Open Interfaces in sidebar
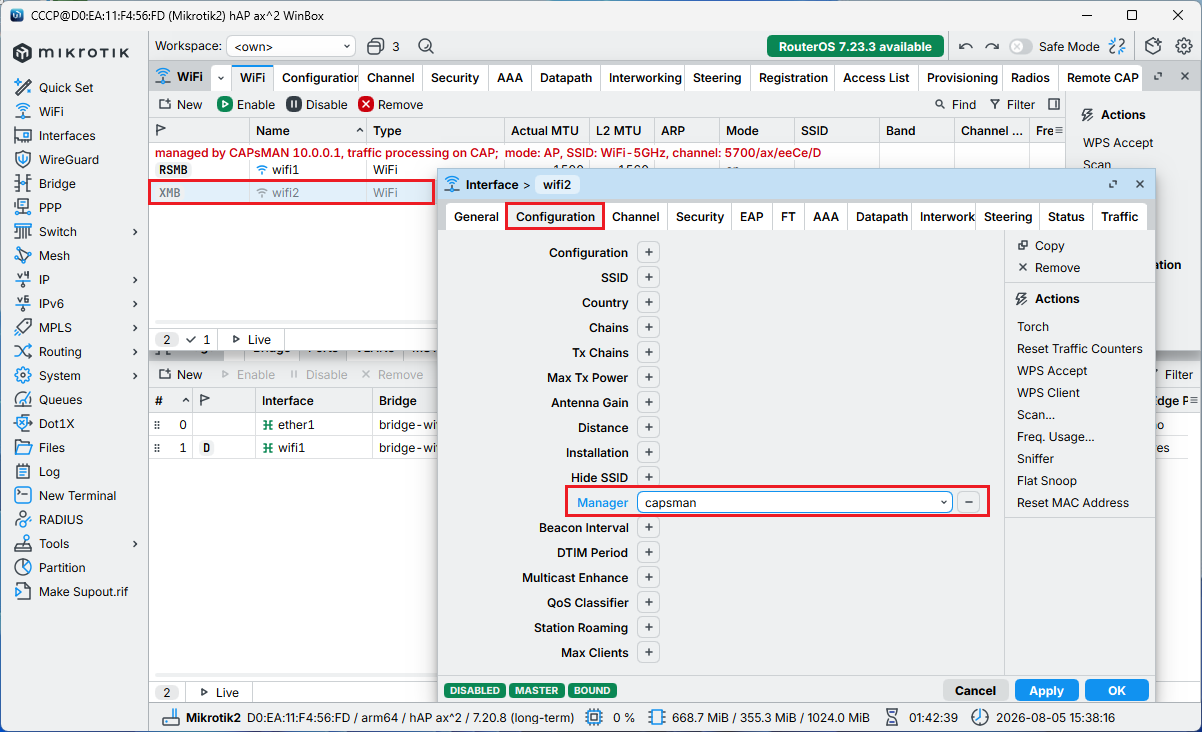 click(67, 135)
